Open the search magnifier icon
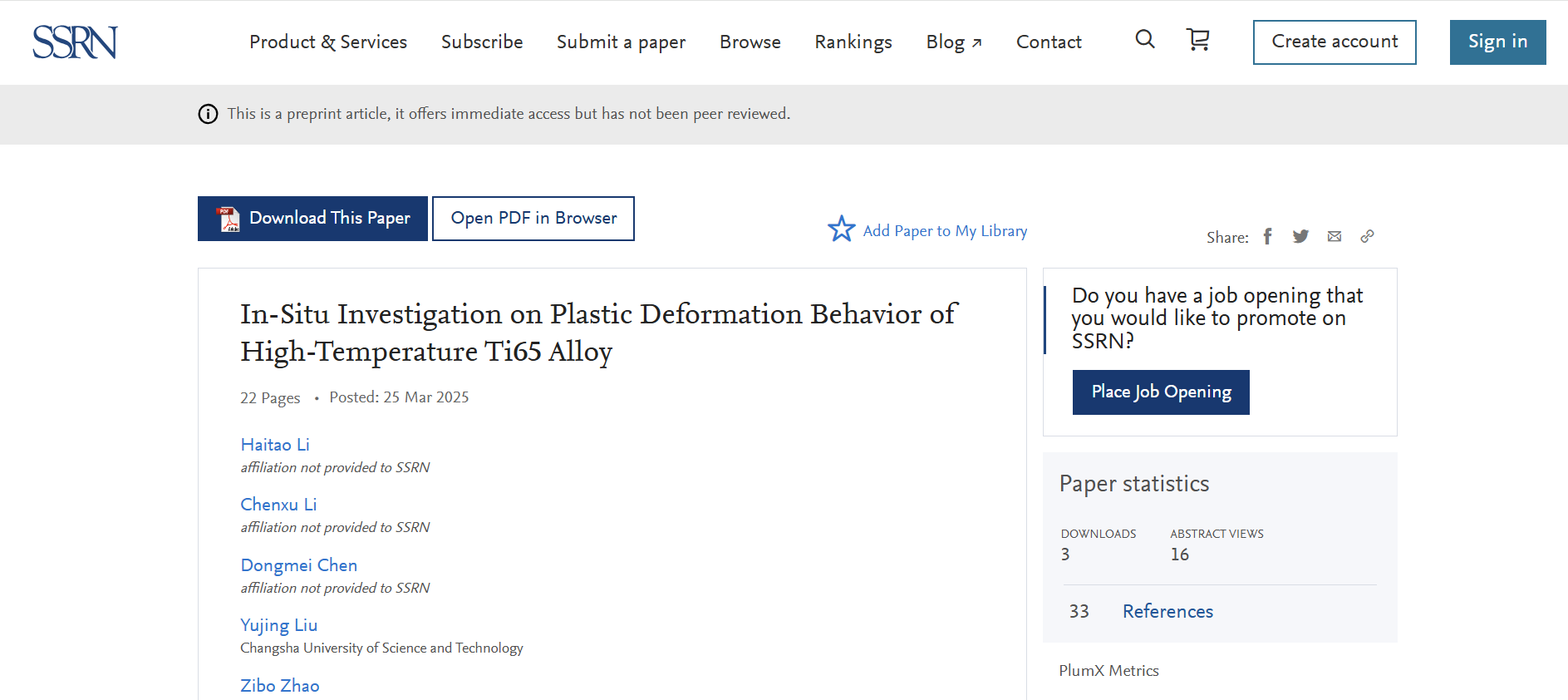 coord(1144,39)
